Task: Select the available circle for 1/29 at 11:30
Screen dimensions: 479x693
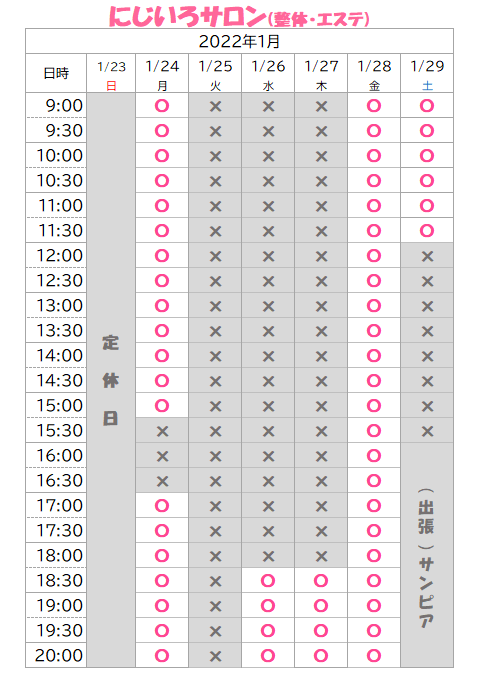Action: click(427, 231)
